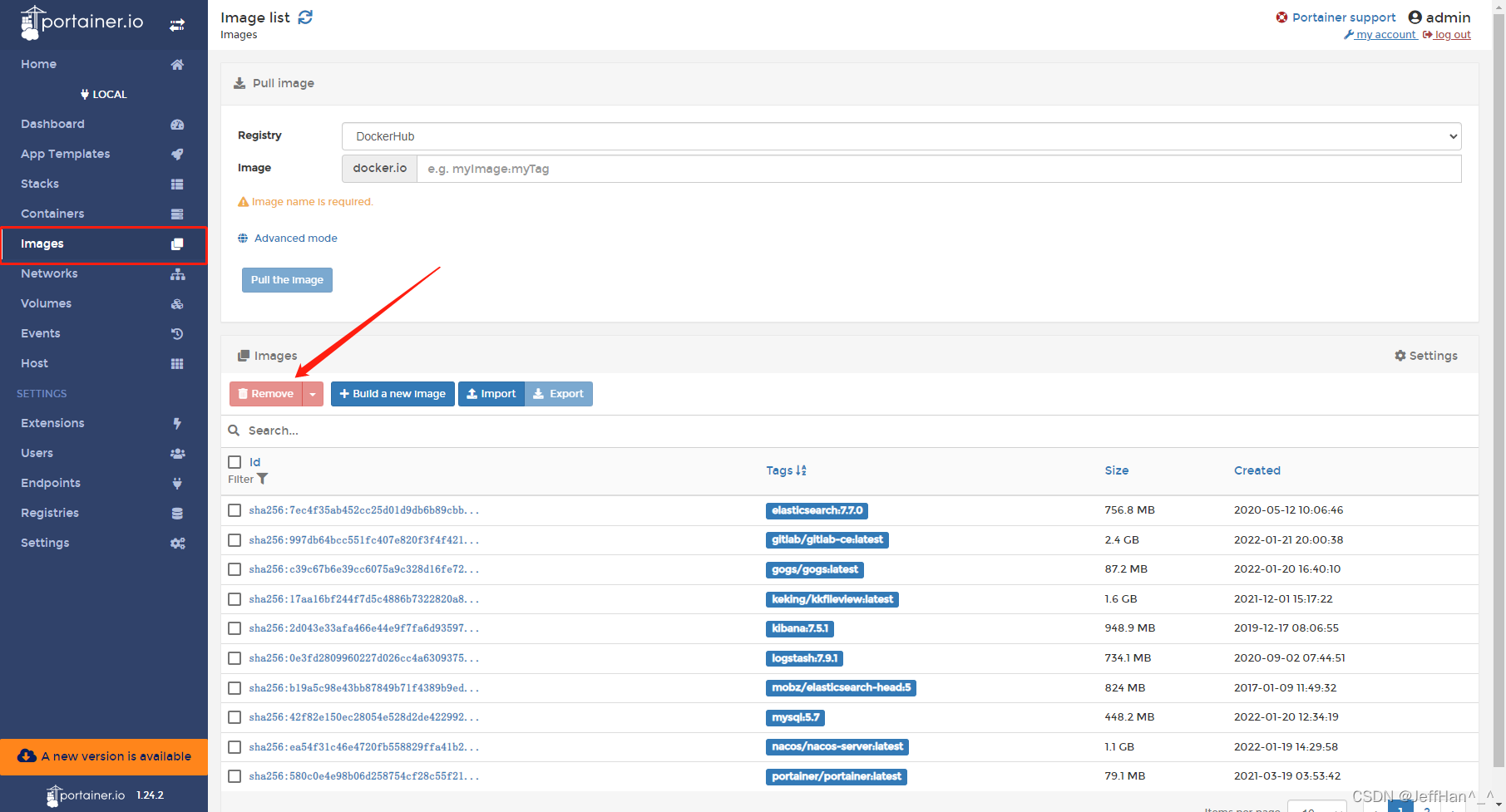This screenshot has height=812, width=1506.
Task: Expand Advanced mode option
Action: [287, 239]
